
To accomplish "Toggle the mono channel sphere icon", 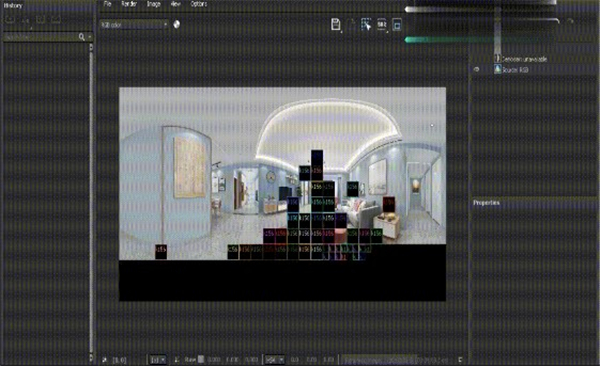I will point(176,25).
